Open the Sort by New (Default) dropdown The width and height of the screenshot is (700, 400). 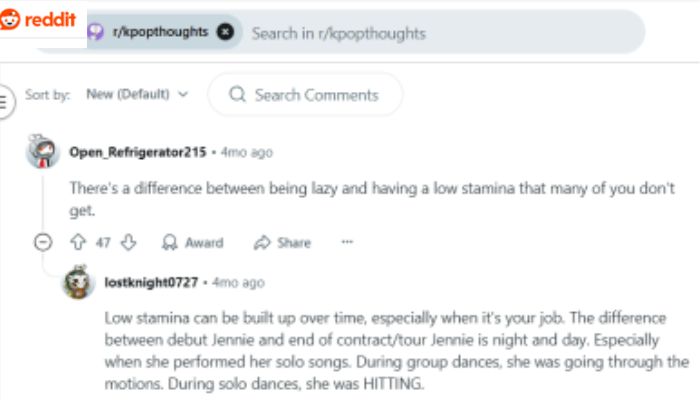click(x=137, y=95)
